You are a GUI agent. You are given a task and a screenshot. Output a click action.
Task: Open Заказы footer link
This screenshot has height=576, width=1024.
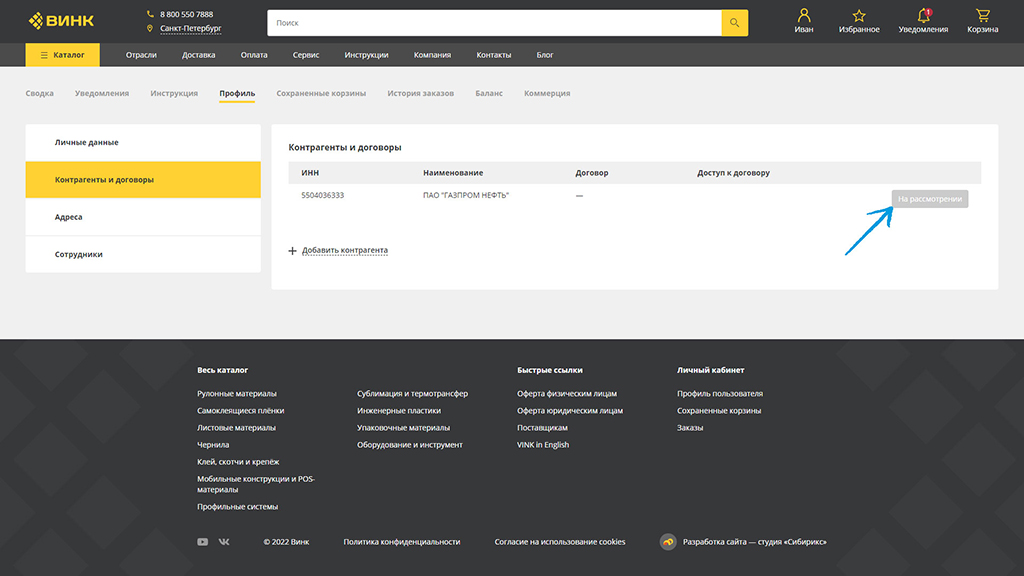click(690, 428)
